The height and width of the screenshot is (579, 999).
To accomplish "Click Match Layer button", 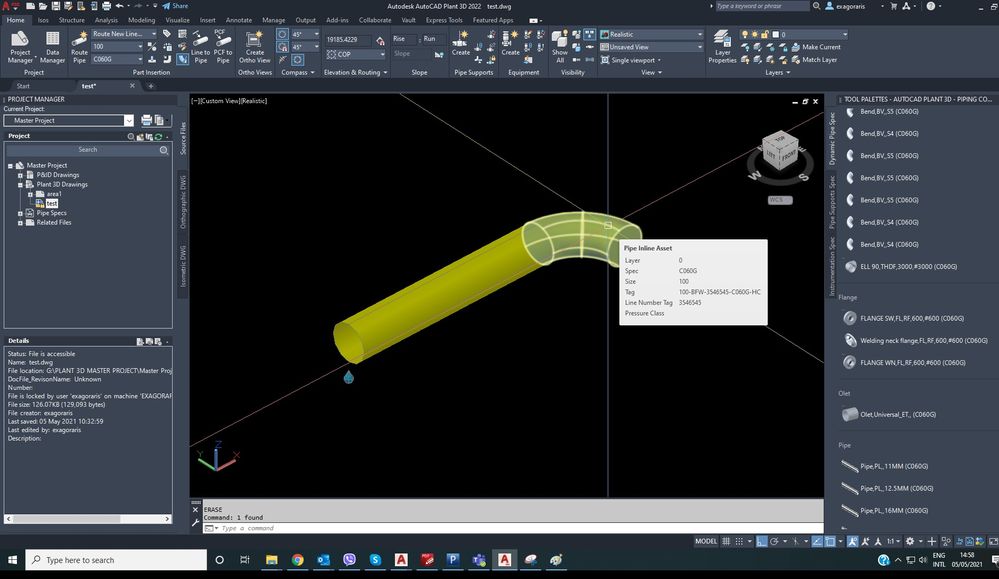I will (x=814, y=60).
